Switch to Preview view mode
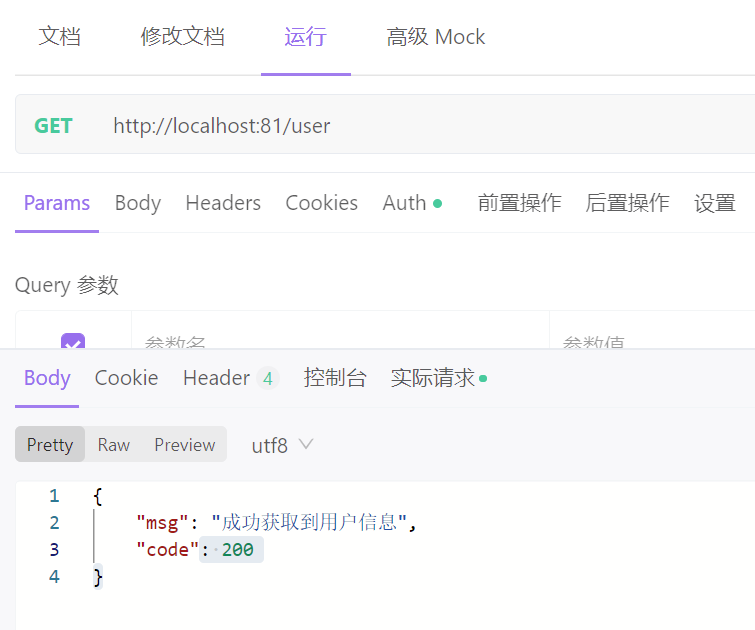The width and height of the screenshot is (755, 630). coord(185,444)
